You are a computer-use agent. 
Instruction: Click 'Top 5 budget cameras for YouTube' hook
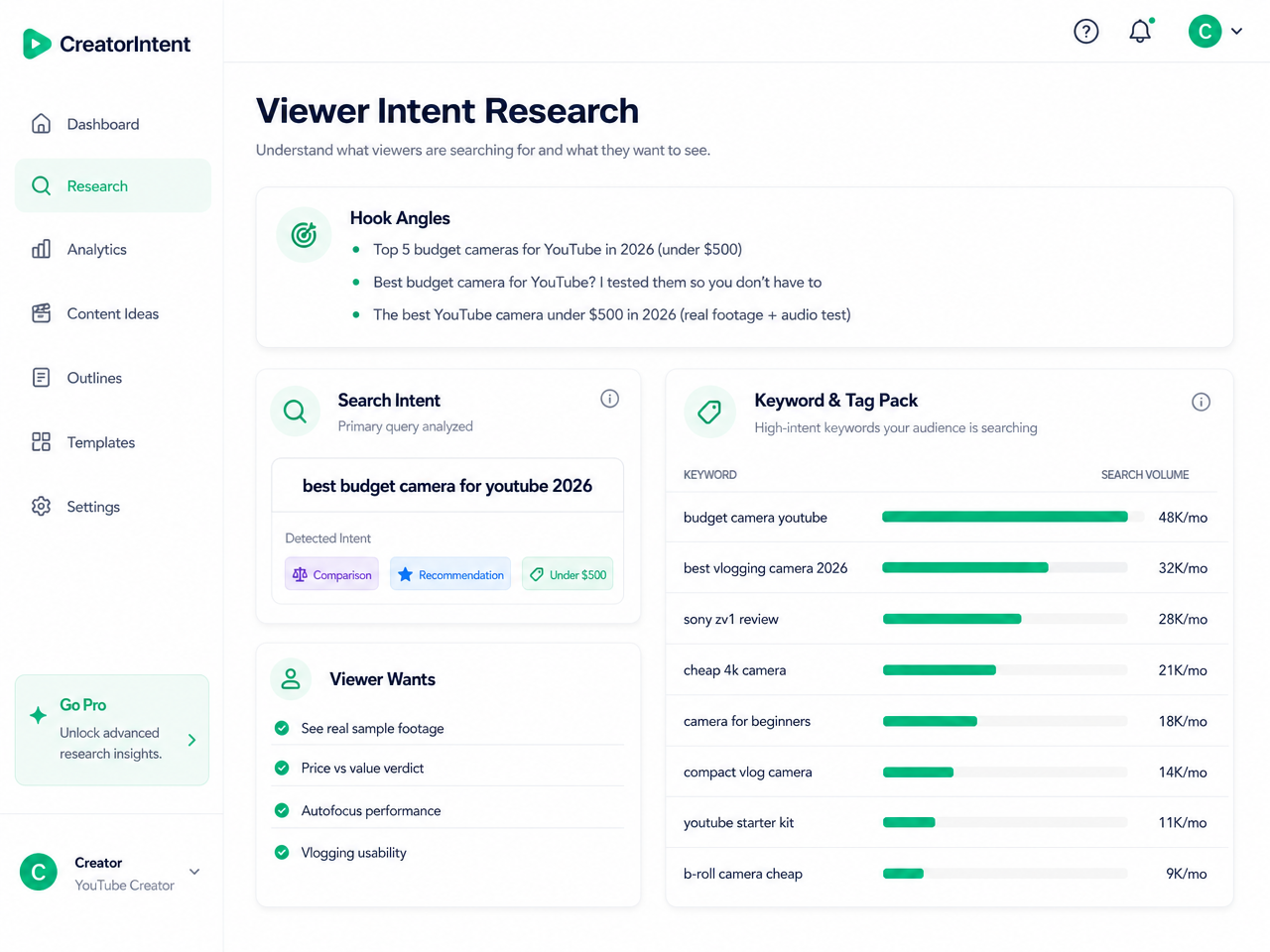pos(558,249)
